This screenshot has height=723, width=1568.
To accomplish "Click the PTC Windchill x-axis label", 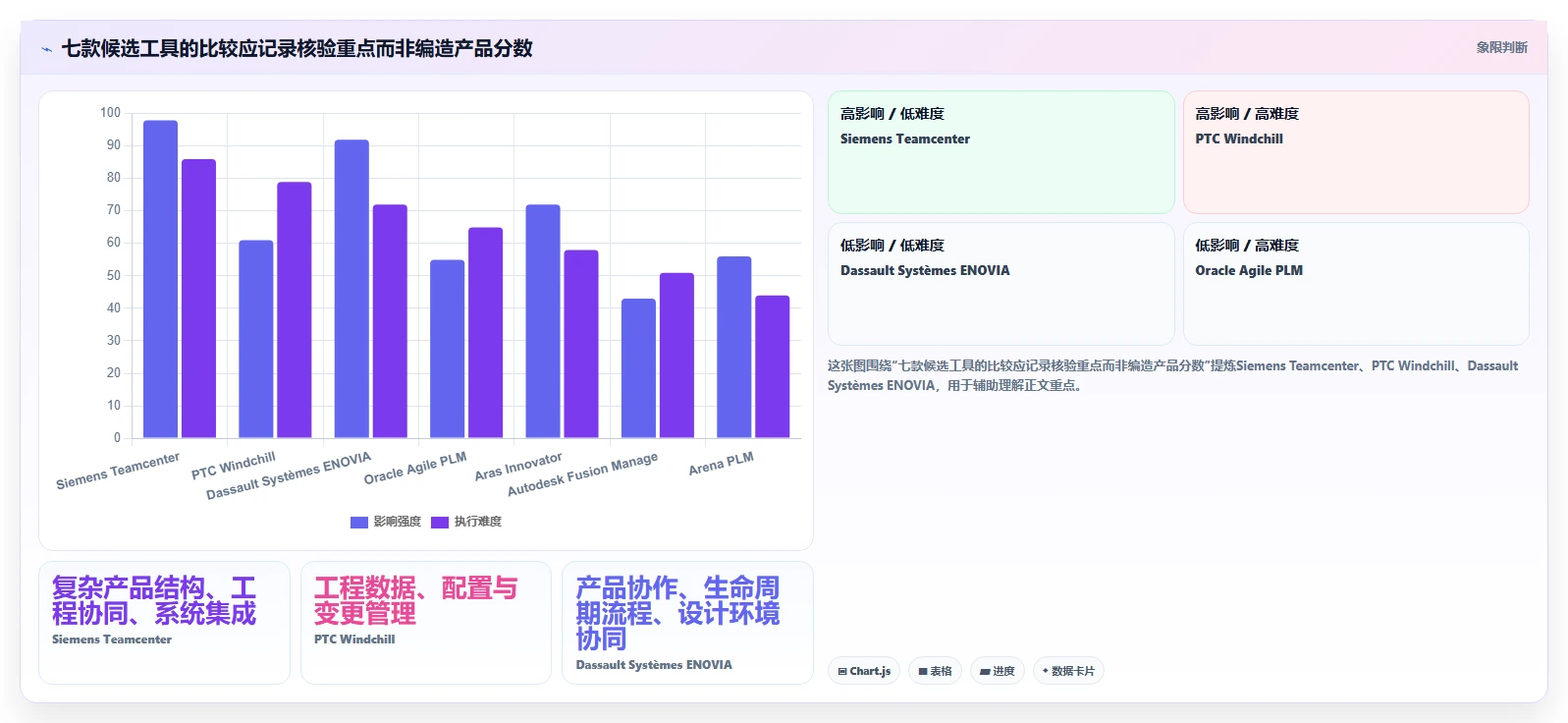I will click(x=234, y=466).
